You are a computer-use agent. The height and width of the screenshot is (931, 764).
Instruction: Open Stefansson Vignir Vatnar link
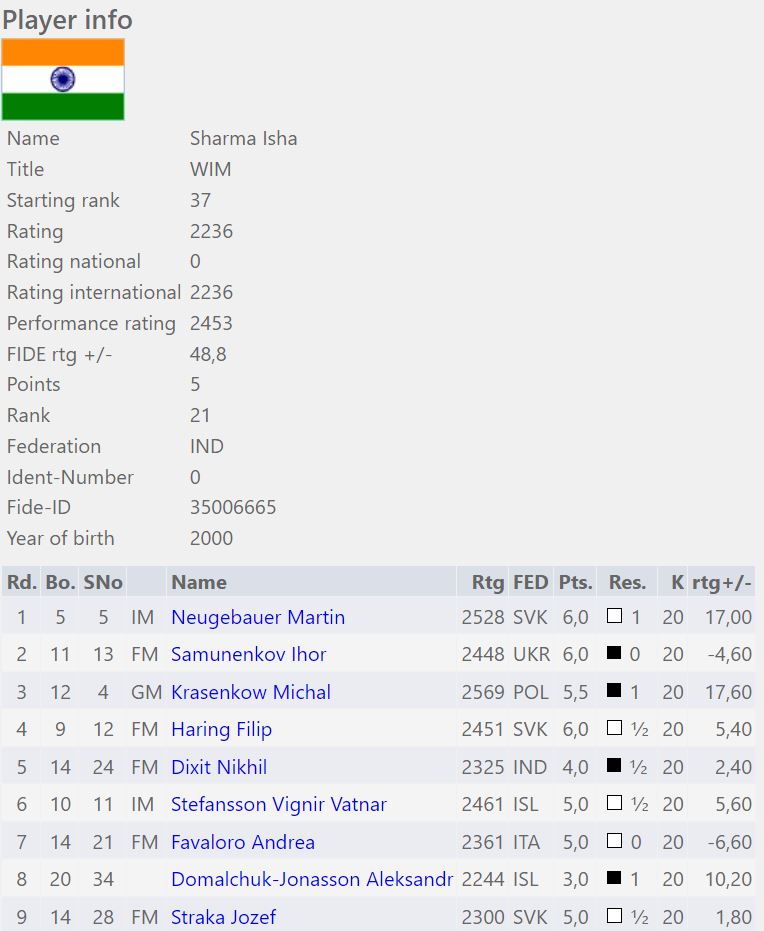tap(279, 804)
